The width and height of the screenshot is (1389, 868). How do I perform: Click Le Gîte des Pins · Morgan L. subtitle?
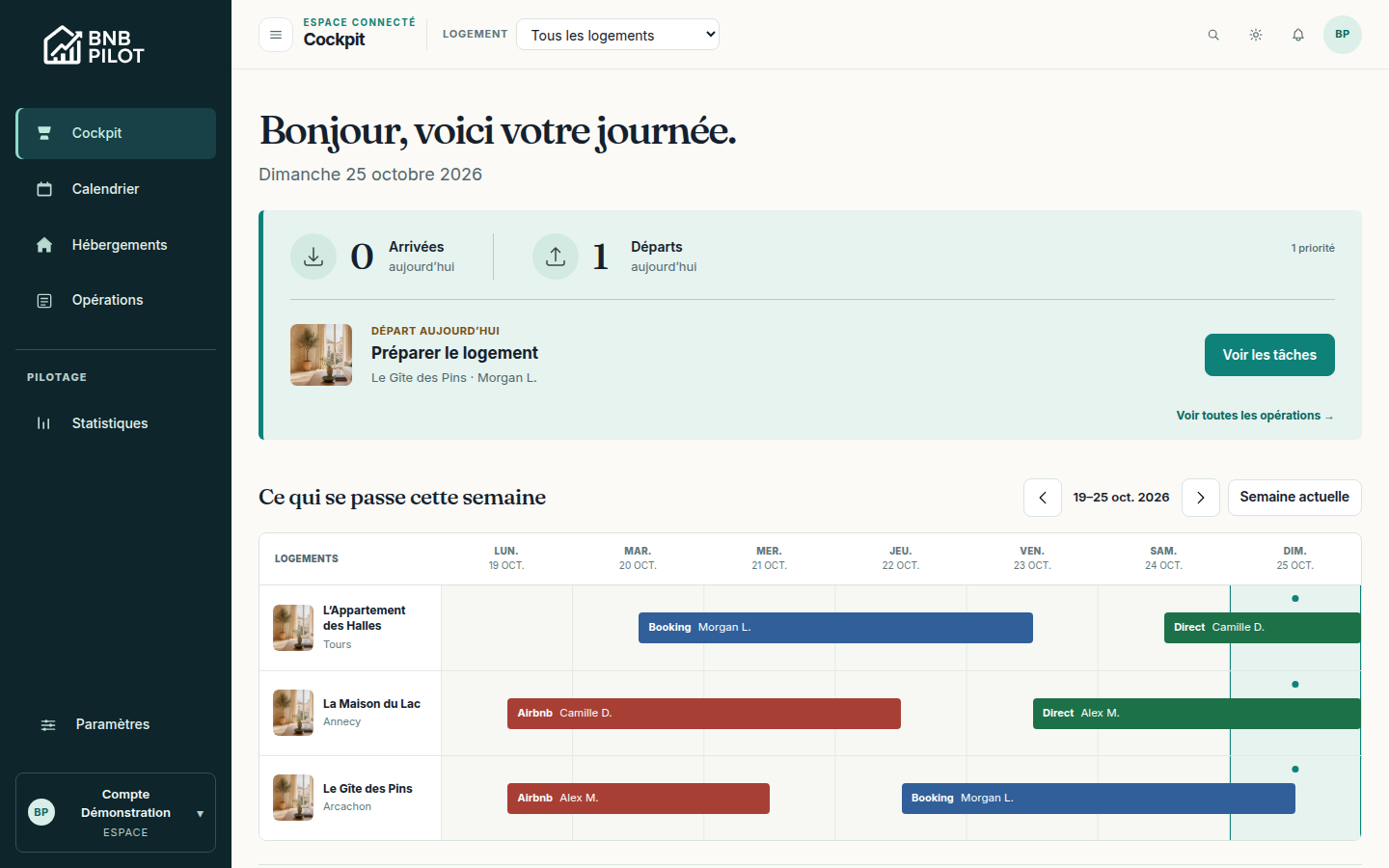[453, 378]
